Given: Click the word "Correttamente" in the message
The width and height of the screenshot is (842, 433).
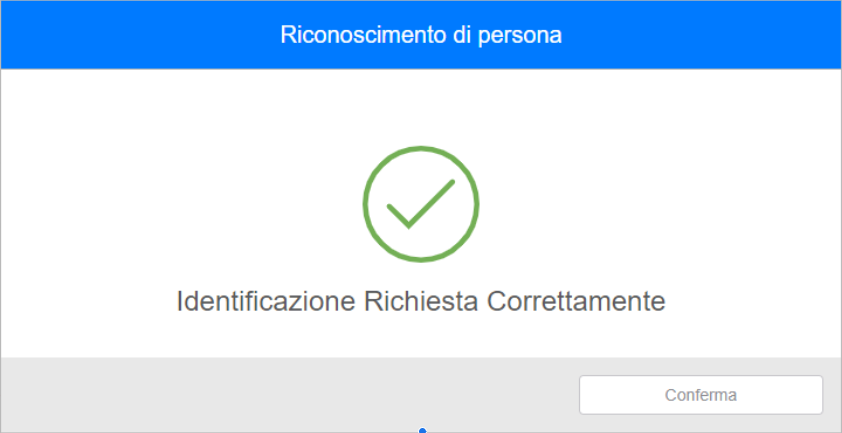Looking at the screenshot, I should [576, 301].
